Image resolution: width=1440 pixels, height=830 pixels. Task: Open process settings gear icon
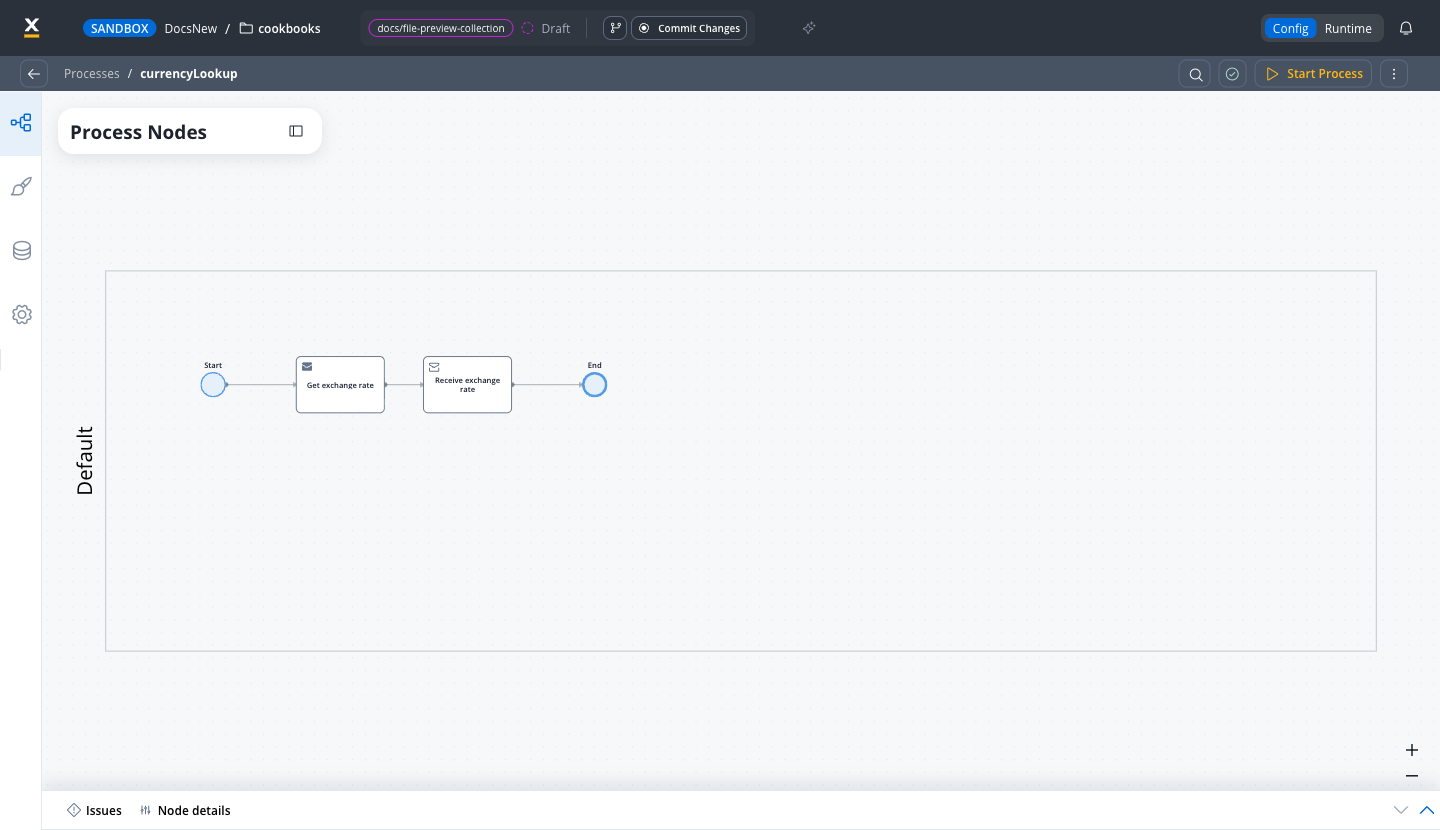[21, 315]
